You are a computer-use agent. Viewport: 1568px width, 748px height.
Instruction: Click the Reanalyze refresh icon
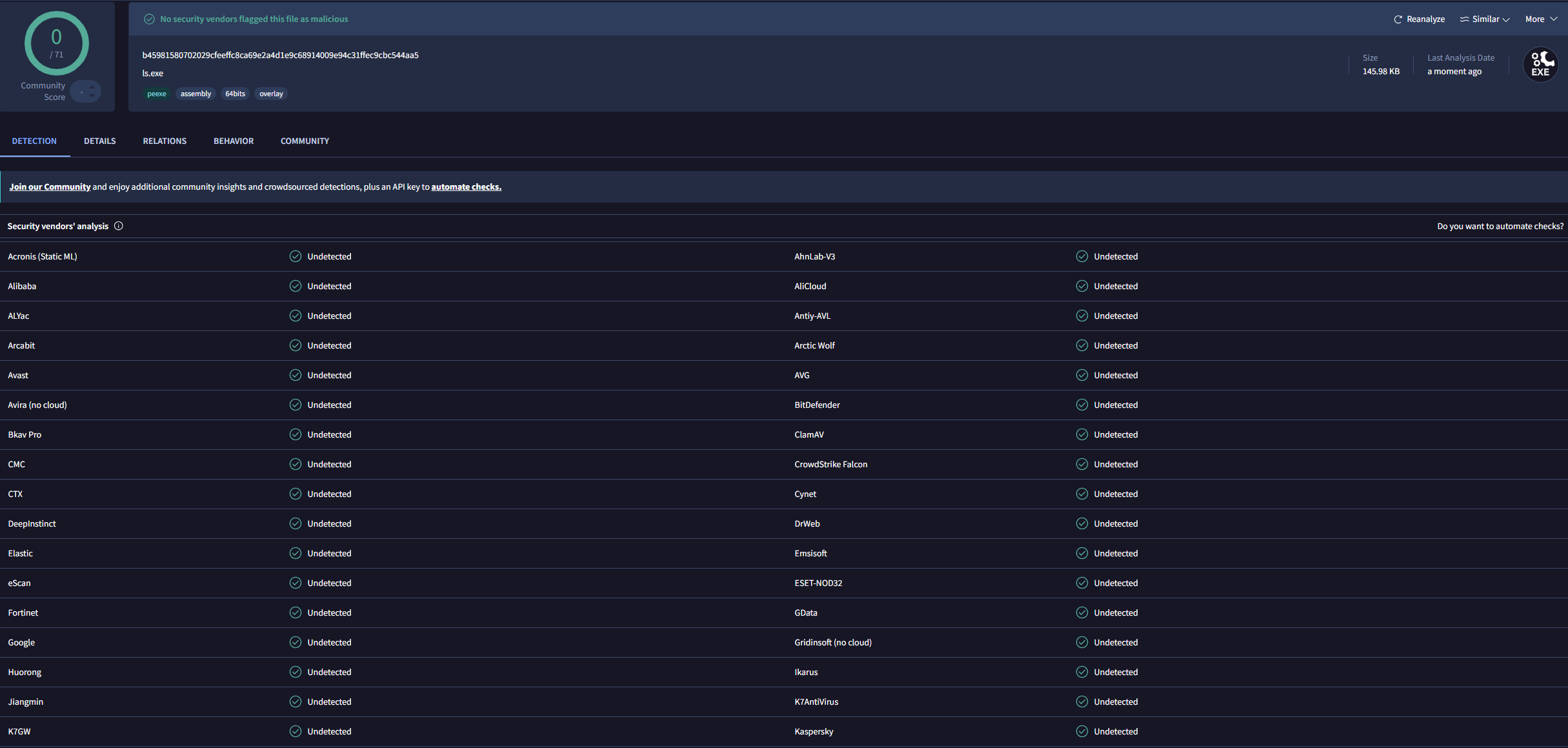[x=1398, y=19]
